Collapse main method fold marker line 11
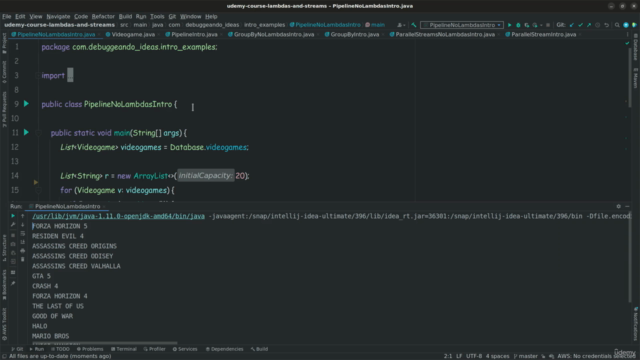 tap(38, 133)
